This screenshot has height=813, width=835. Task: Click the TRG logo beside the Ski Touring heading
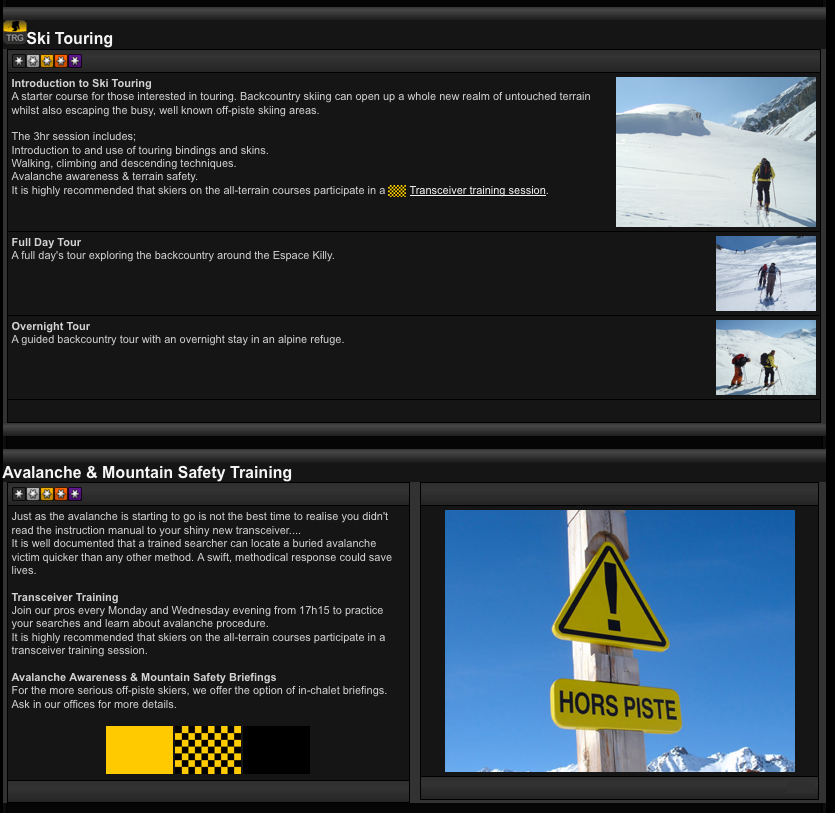click(x=15, y=32)
